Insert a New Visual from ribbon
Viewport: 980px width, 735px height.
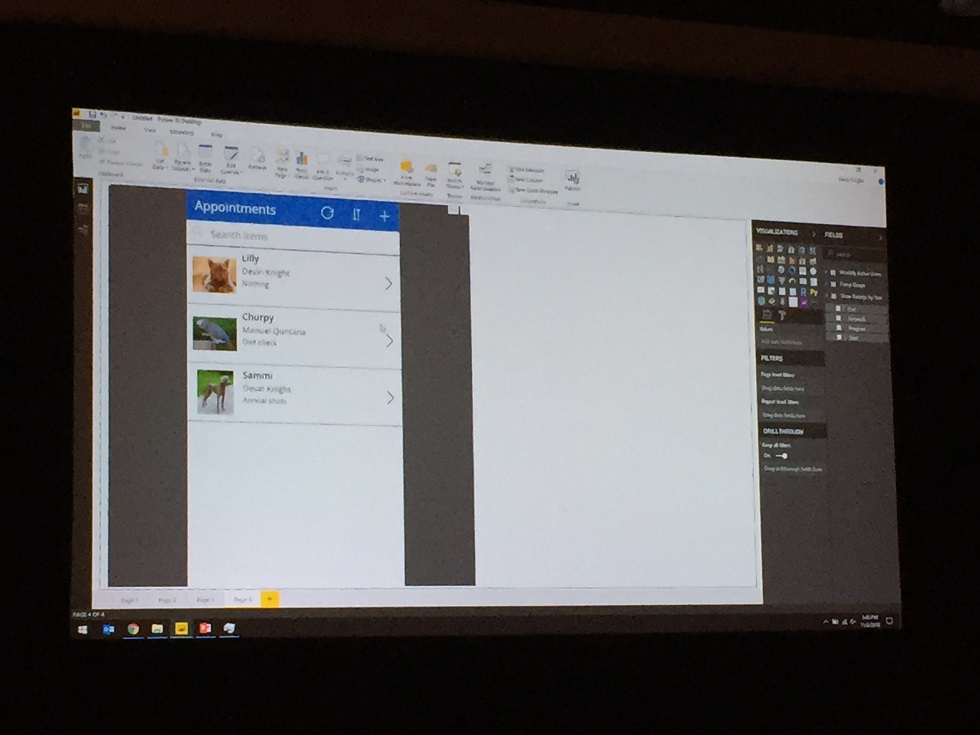pyautogui.click(x=302, y=165)
